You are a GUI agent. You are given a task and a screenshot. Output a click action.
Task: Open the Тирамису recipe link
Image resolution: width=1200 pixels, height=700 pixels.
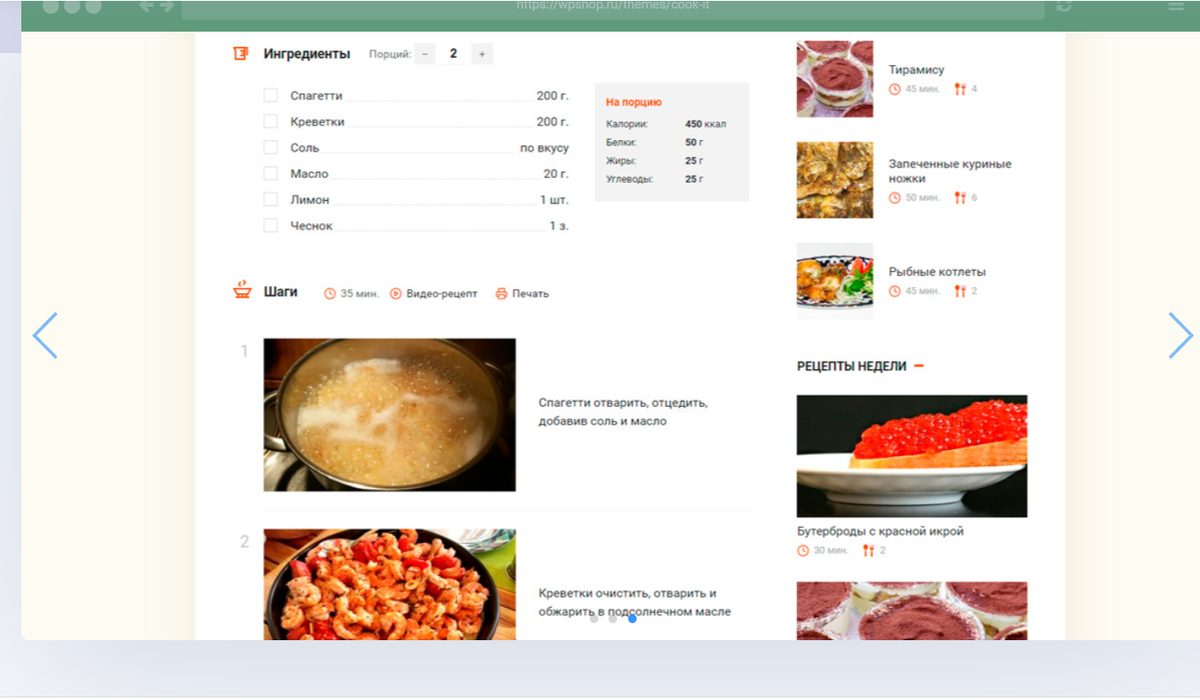(x=916, y=70)
